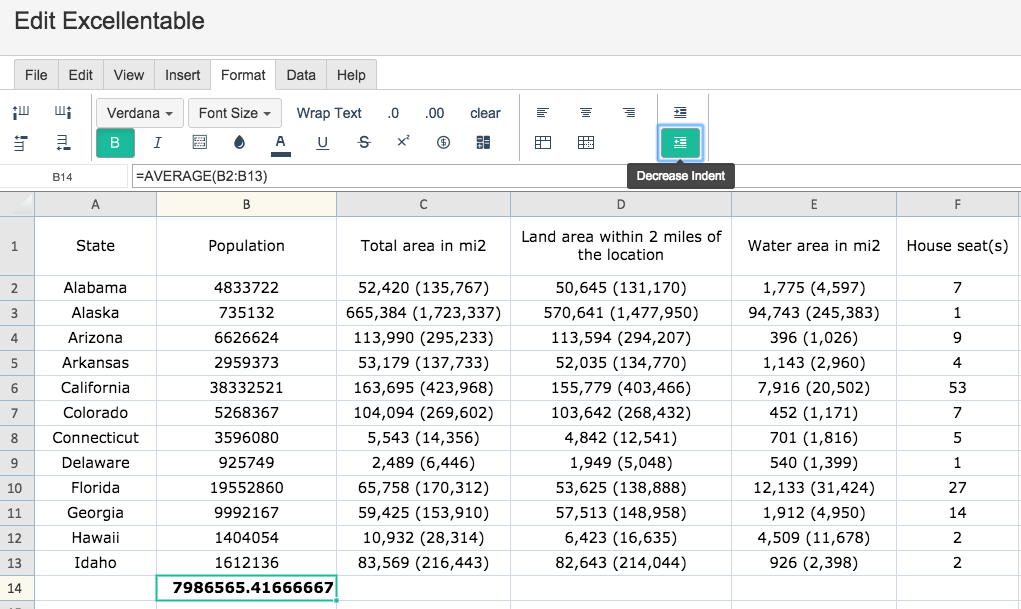
Task: Click the clear formatting button
Action: pyautogui.click(x=485, y=113)
